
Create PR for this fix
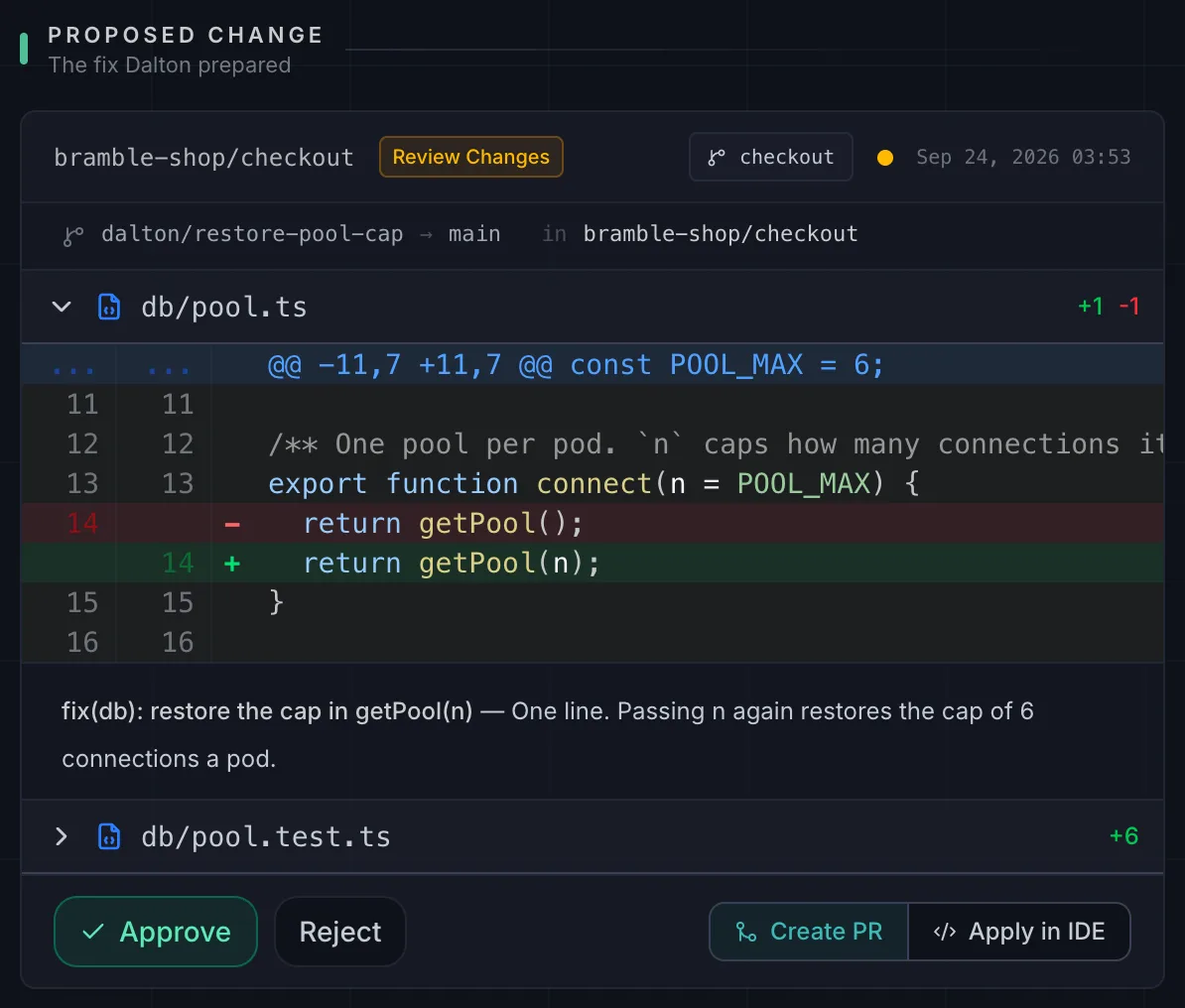click(x=809, y=931)
